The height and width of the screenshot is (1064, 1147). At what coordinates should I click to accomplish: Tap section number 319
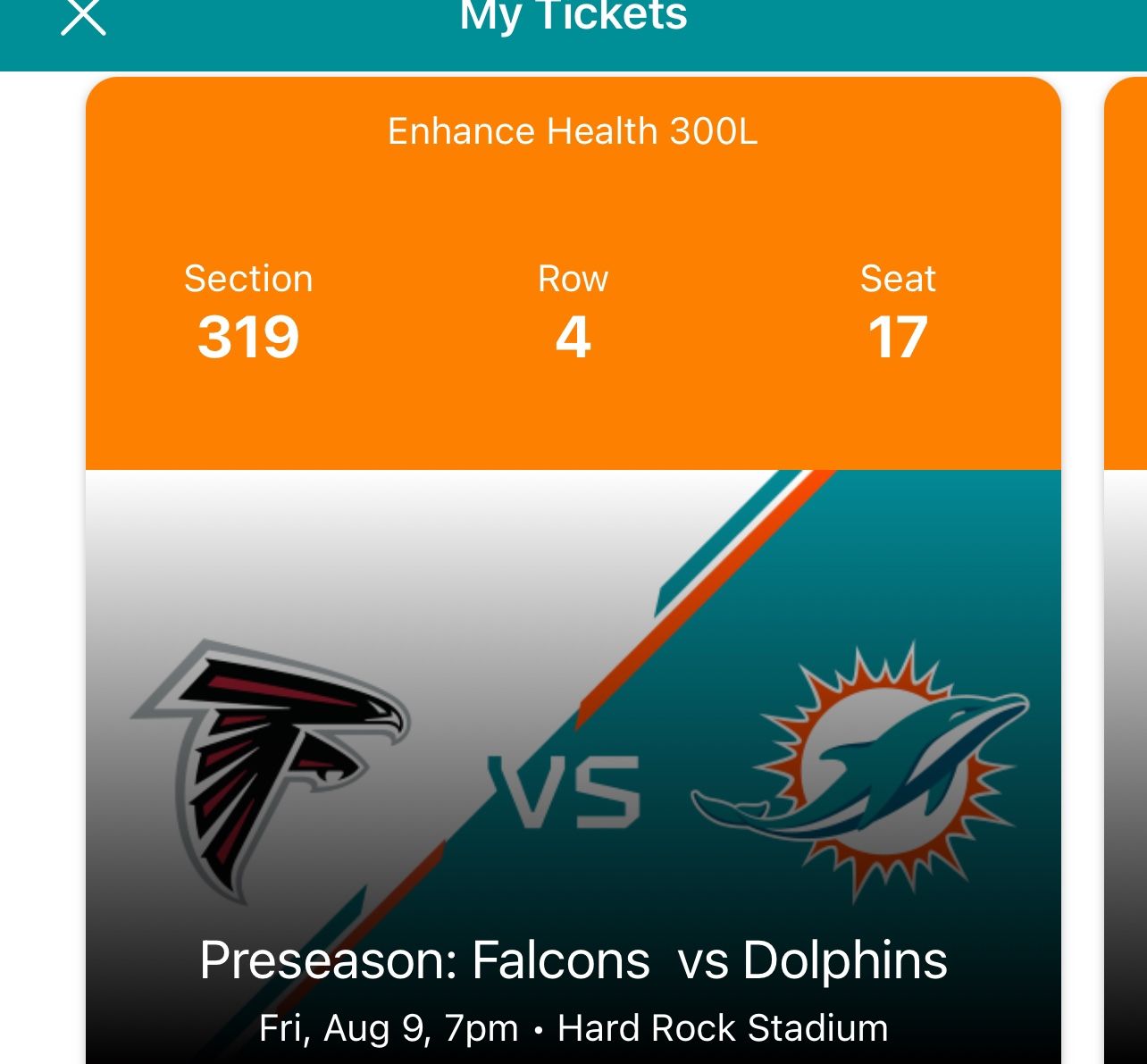coord(248,337)
